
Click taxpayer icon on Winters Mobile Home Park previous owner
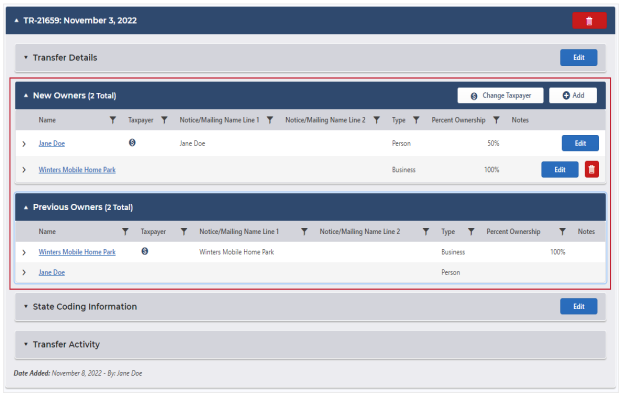(145, 251)
